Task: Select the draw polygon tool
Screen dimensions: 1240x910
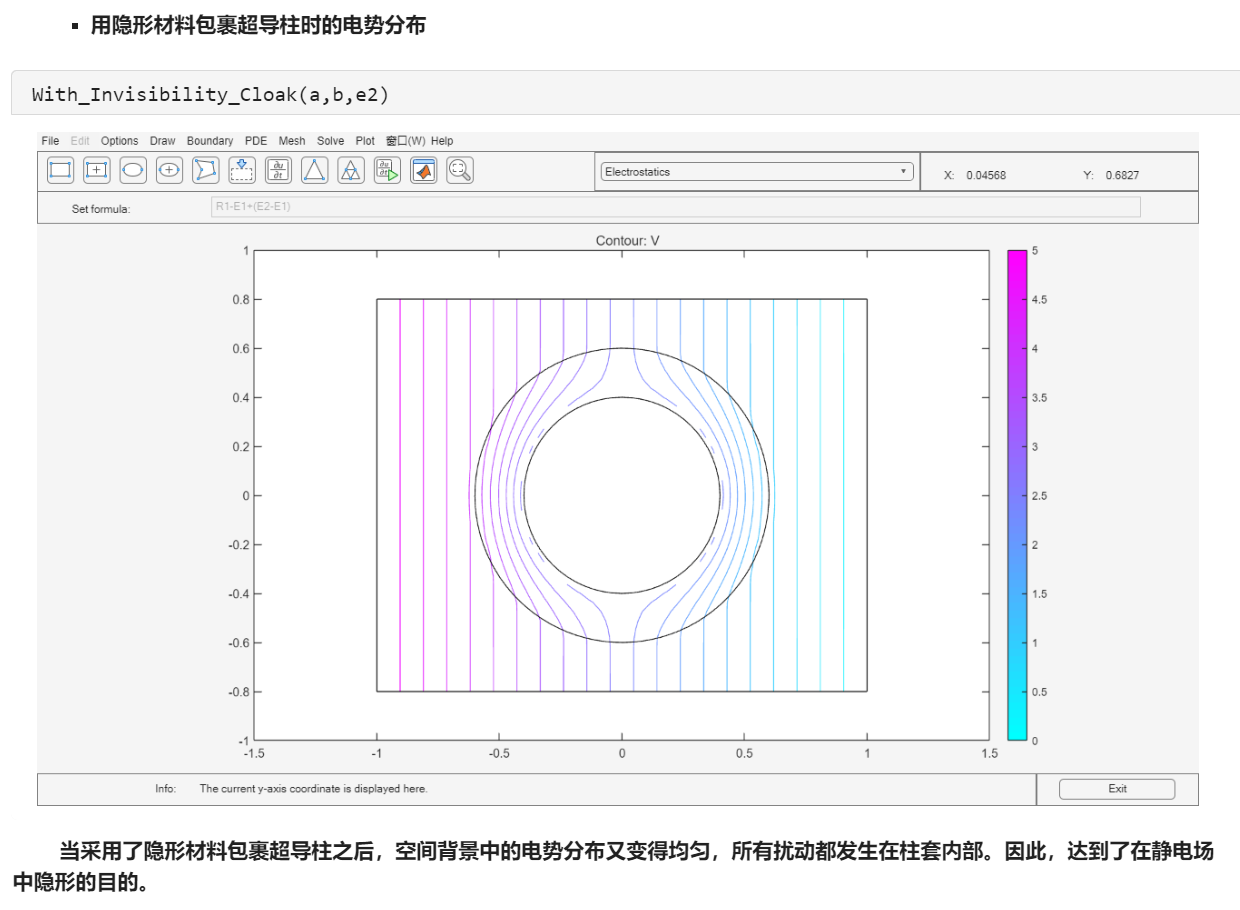Action: click(x=205, y=170)
